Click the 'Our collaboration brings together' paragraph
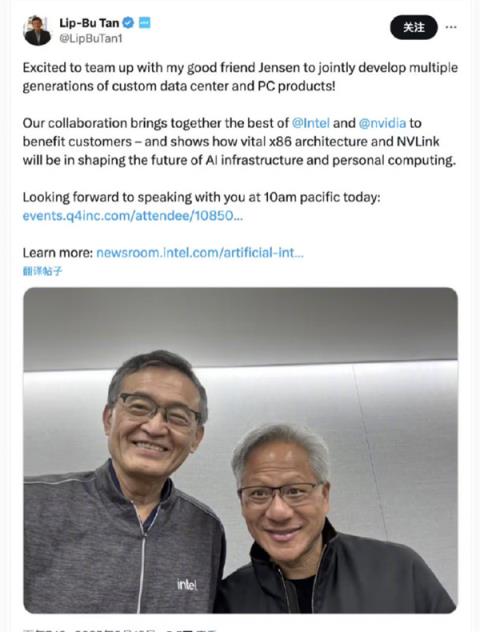The height and width of the screenshot is (632, 480). tap(239, 141)
